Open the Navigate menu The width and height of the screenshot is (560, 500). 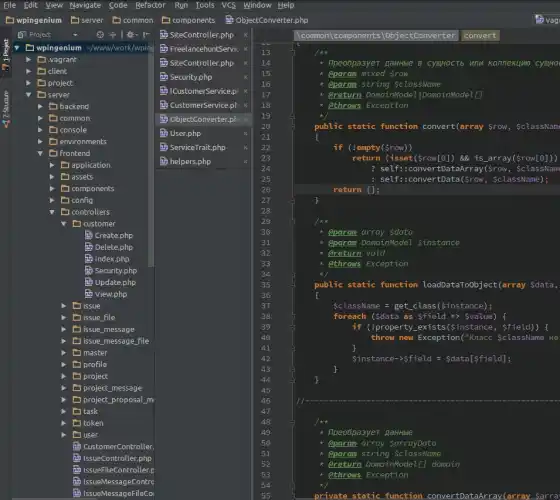(85, 5)
